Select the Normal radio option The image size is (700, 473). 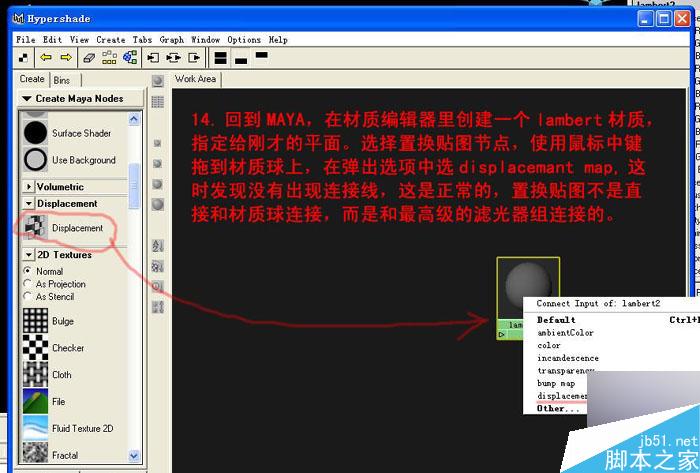[28, 271]
